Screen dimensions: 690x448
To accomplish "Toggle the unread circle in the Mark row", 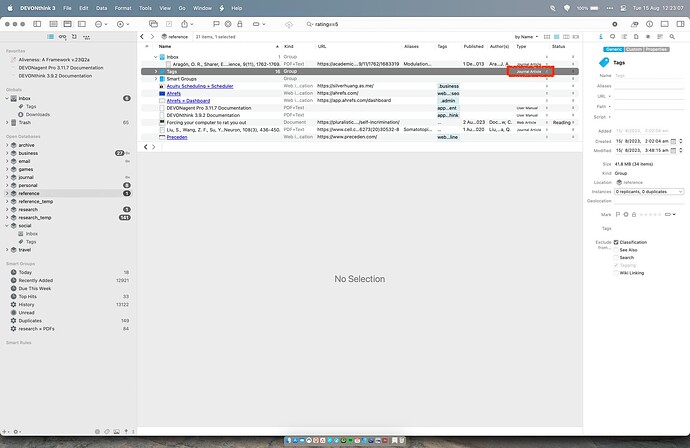I will coord(626,214).
